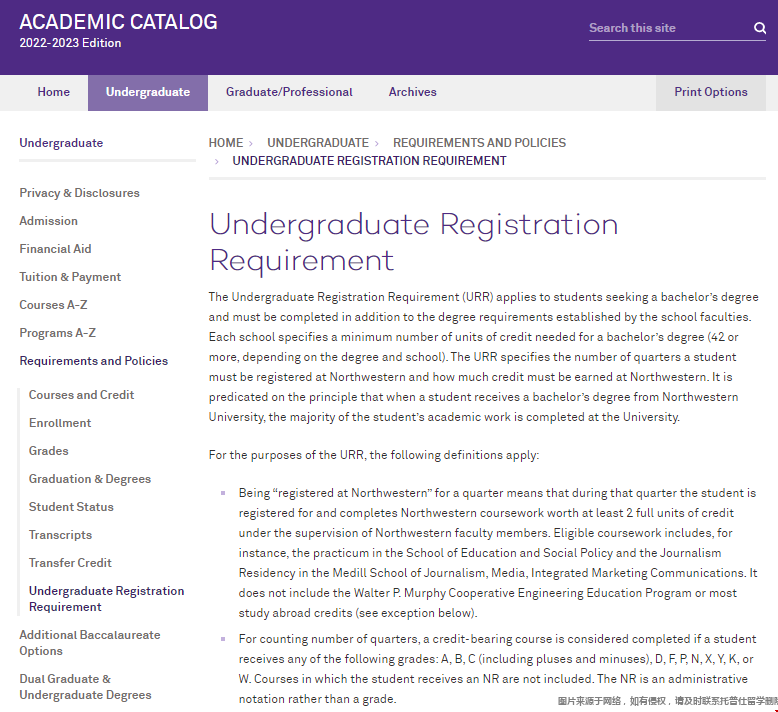Screen dimensions: 778x712
Task: Go to HOME in the breadcrumb
Action: point(226,143)
